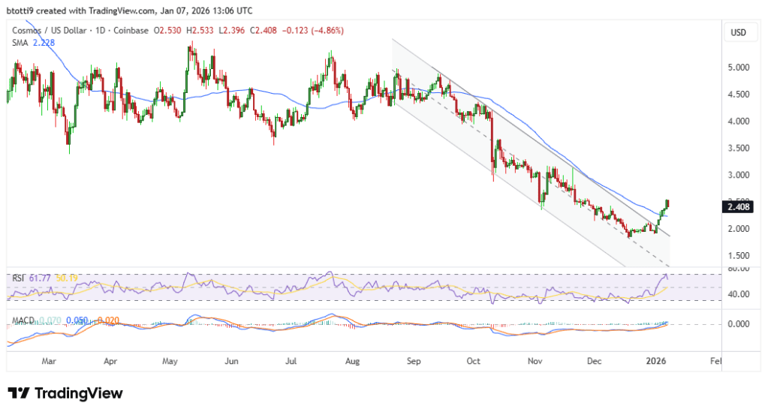Click the Jun label on time axis

[x=231, y=361]
